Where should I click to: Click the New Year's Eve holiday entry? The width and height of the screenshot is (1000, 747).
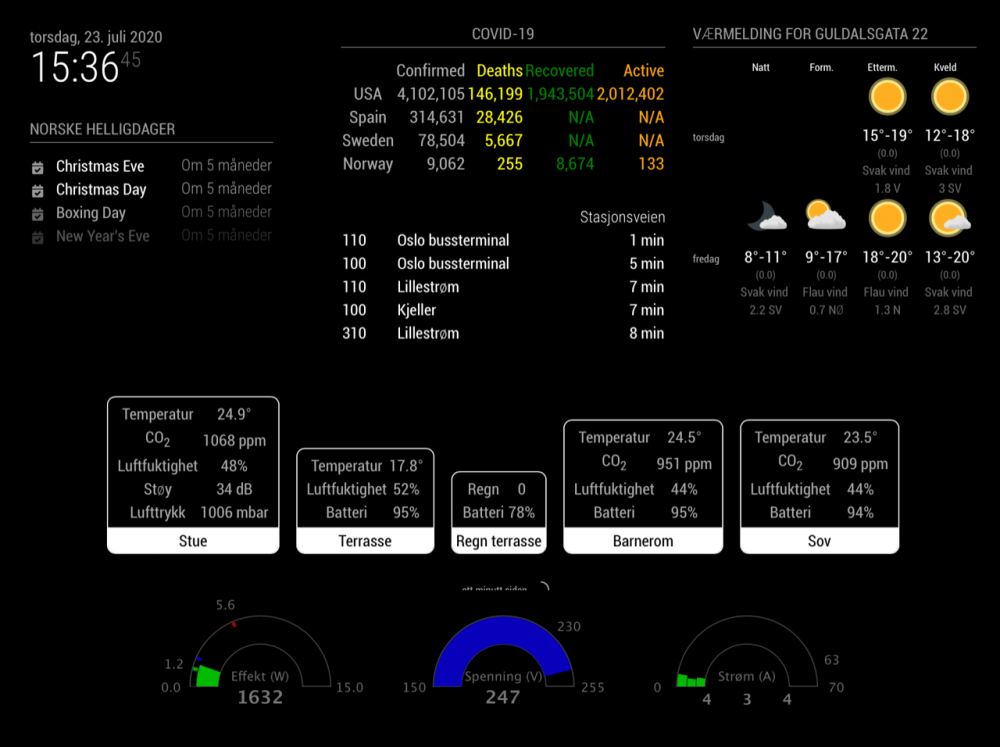coord(102,237)
